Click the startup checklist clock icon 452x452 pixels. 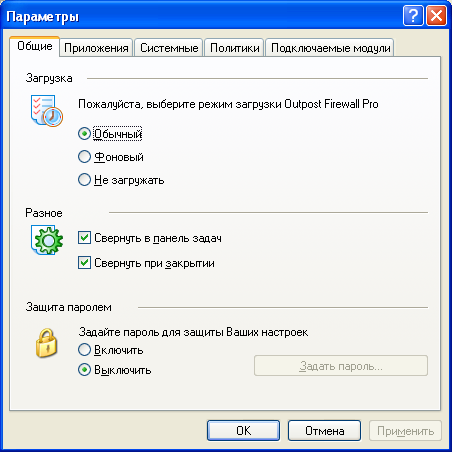pos(47,111)
